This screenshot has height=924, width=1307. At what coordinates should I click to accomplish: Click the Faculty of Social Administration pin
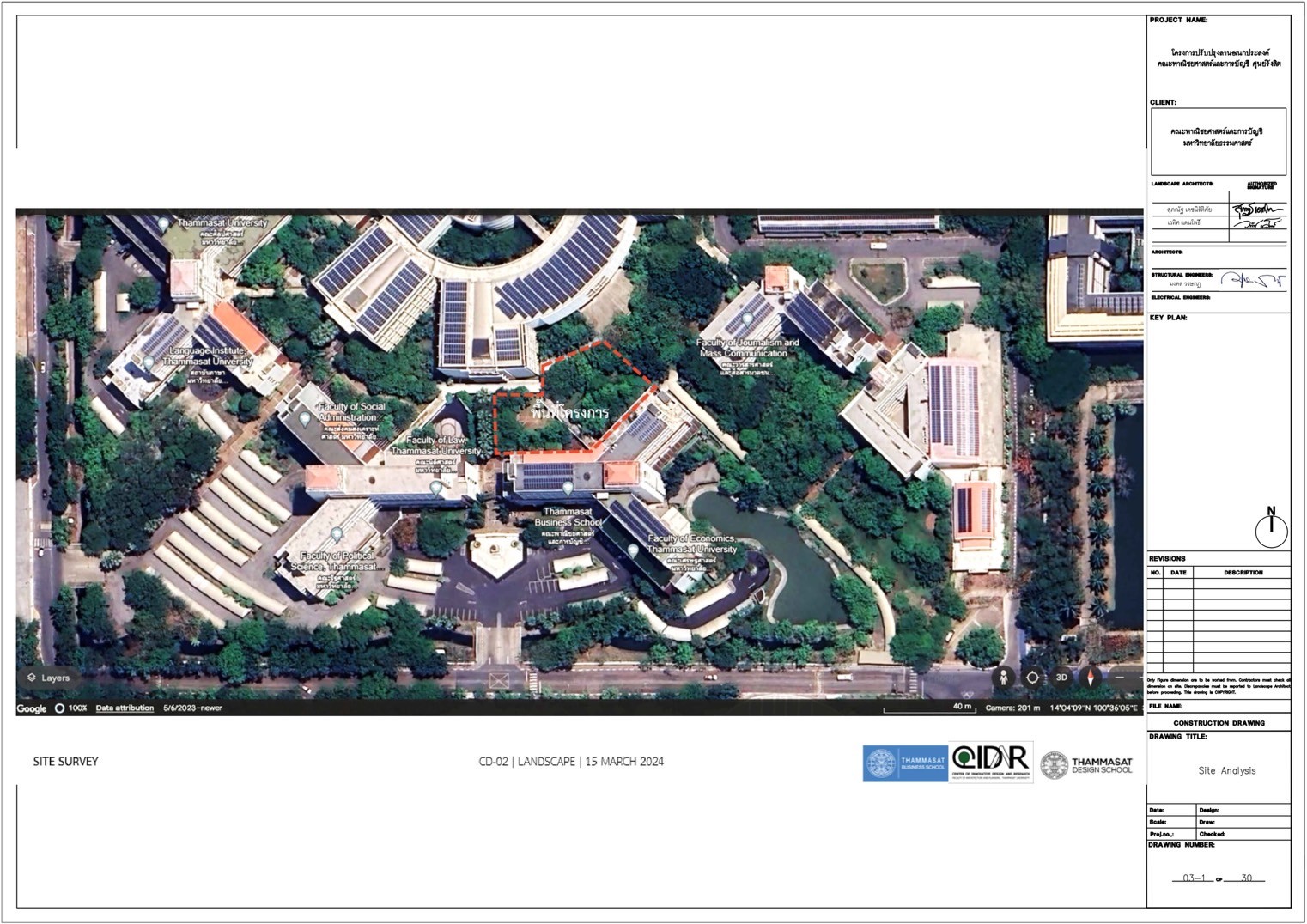tap(304, 420)
